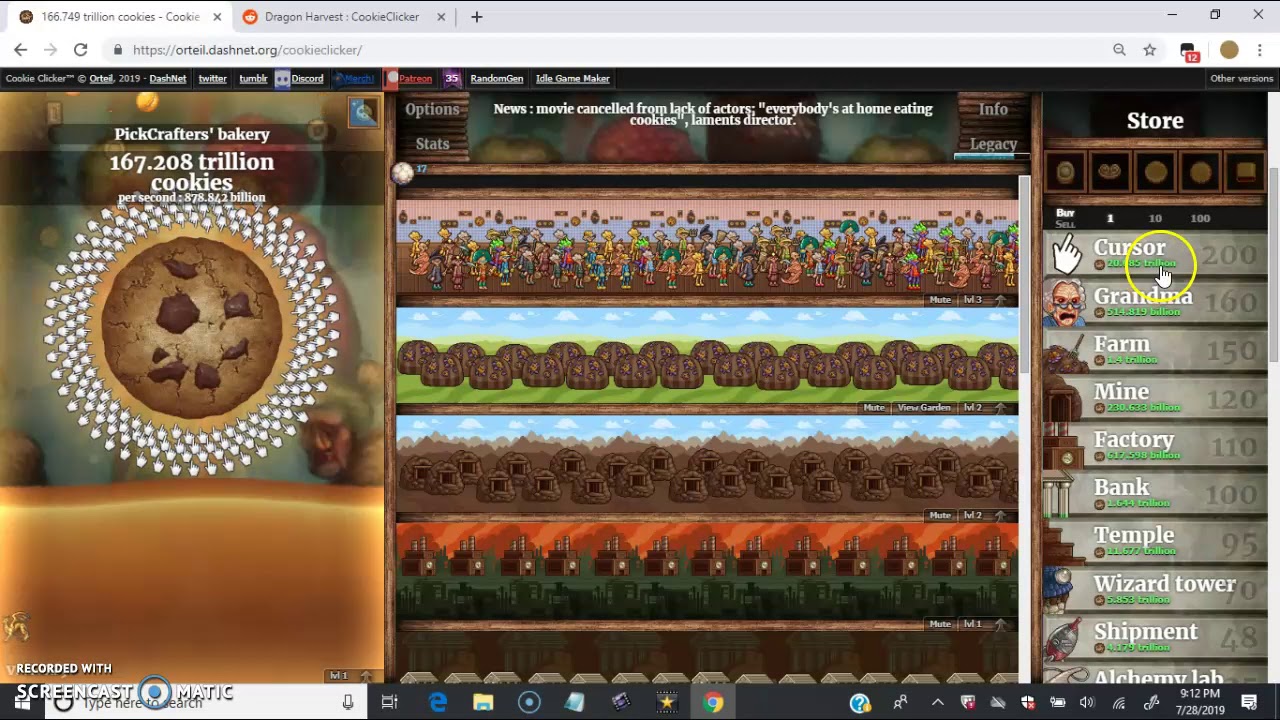
Task: Open the Stats menu
Action: 432,143
